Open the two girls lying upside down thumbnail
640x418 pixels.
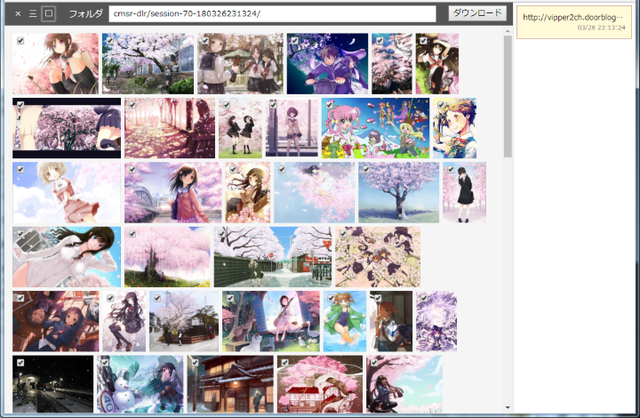[56, 321]
